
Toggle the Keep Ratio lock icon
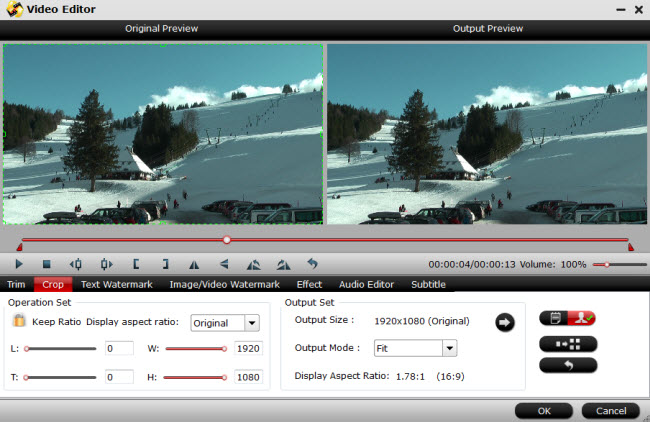click(x=19, y=320)
